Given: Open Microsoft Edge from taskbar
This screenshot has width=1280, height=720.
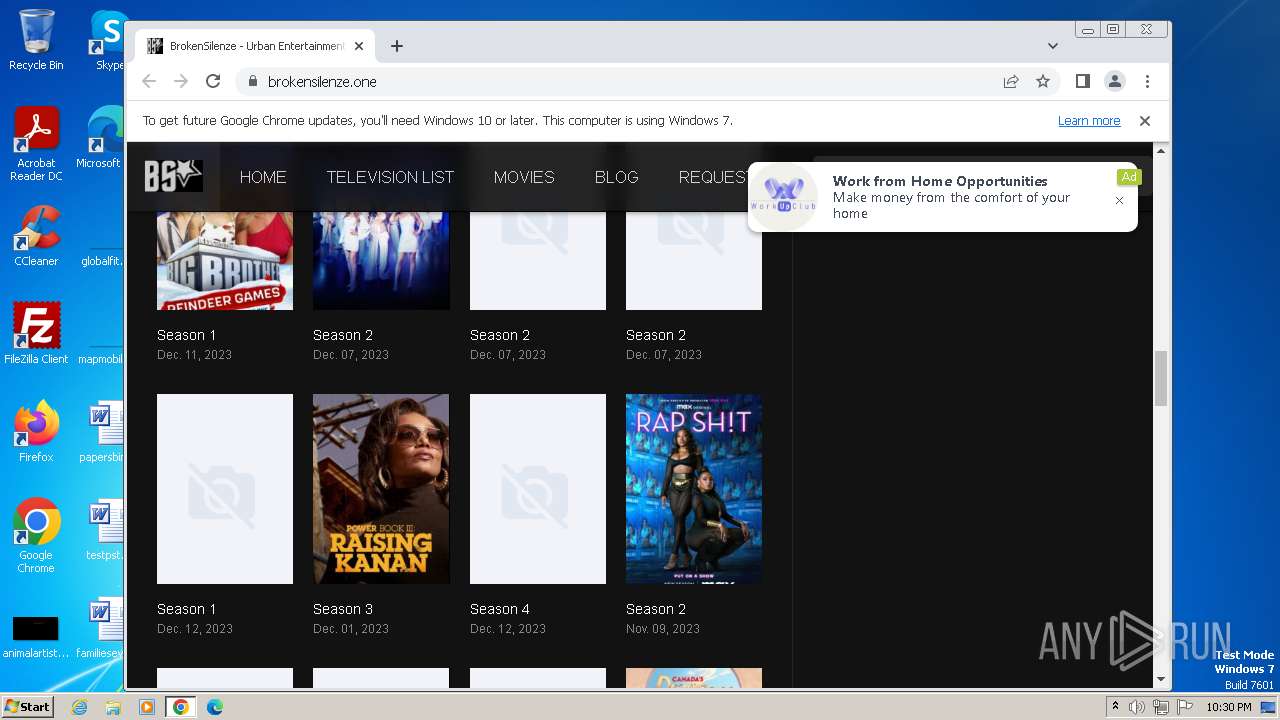Looking at the screenshot, I should 215,707.
